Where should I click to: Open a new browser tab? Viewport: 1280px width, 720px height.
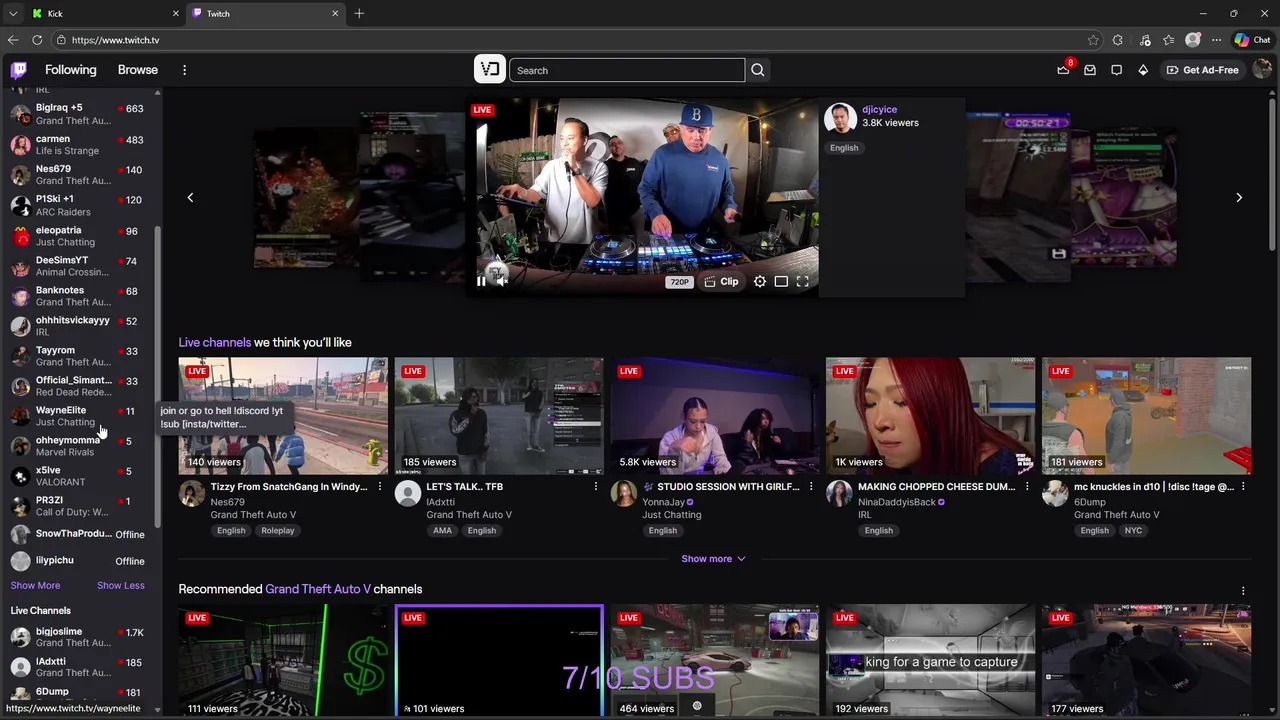point(359,13)
